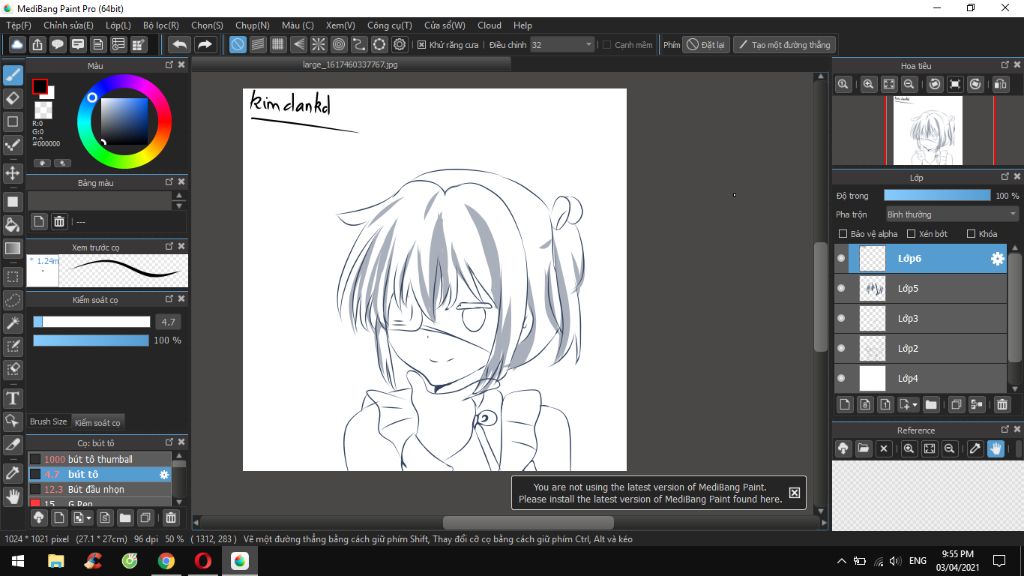The height and width of the screenshot is (576, 1024).
Task: Add a layer folder in Layers panel
Action: pyautogui.click(x=931, y=405)
